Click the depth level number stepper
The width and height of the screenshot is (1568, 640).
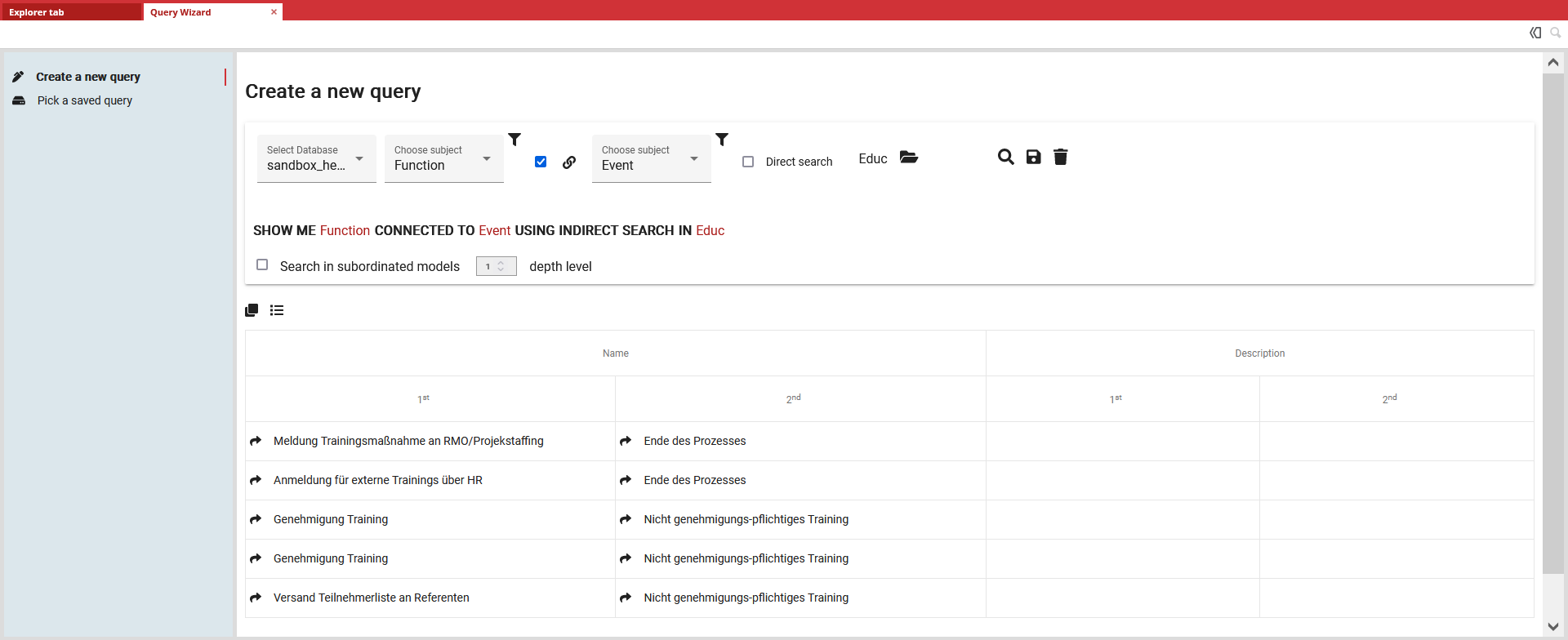497,266
